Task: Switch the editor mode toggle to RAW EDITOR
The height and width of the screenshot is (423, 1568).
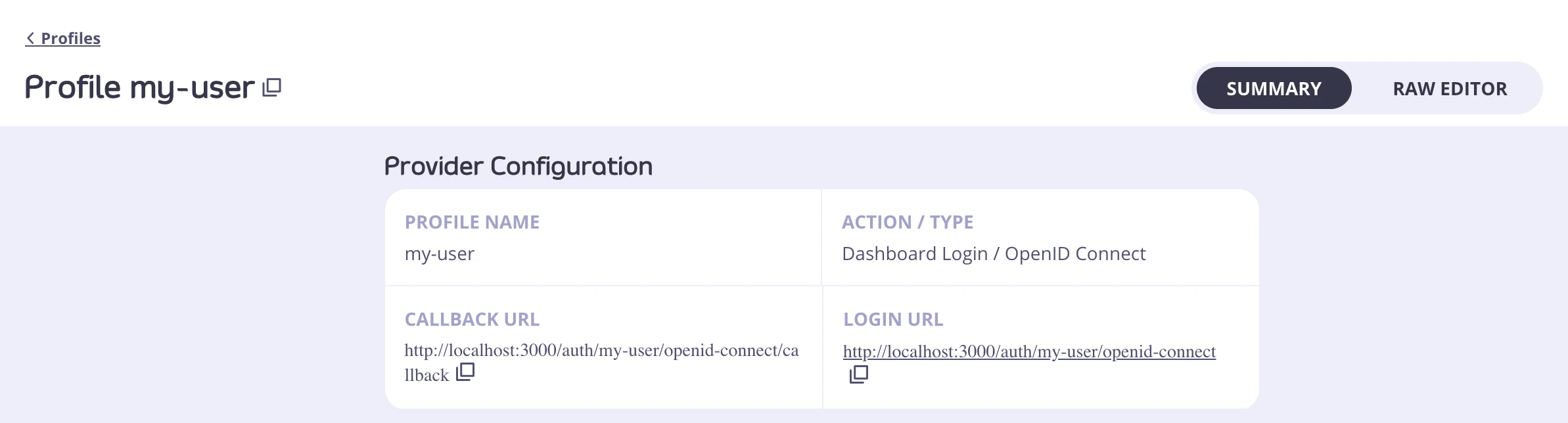Action: (1450, 87)
